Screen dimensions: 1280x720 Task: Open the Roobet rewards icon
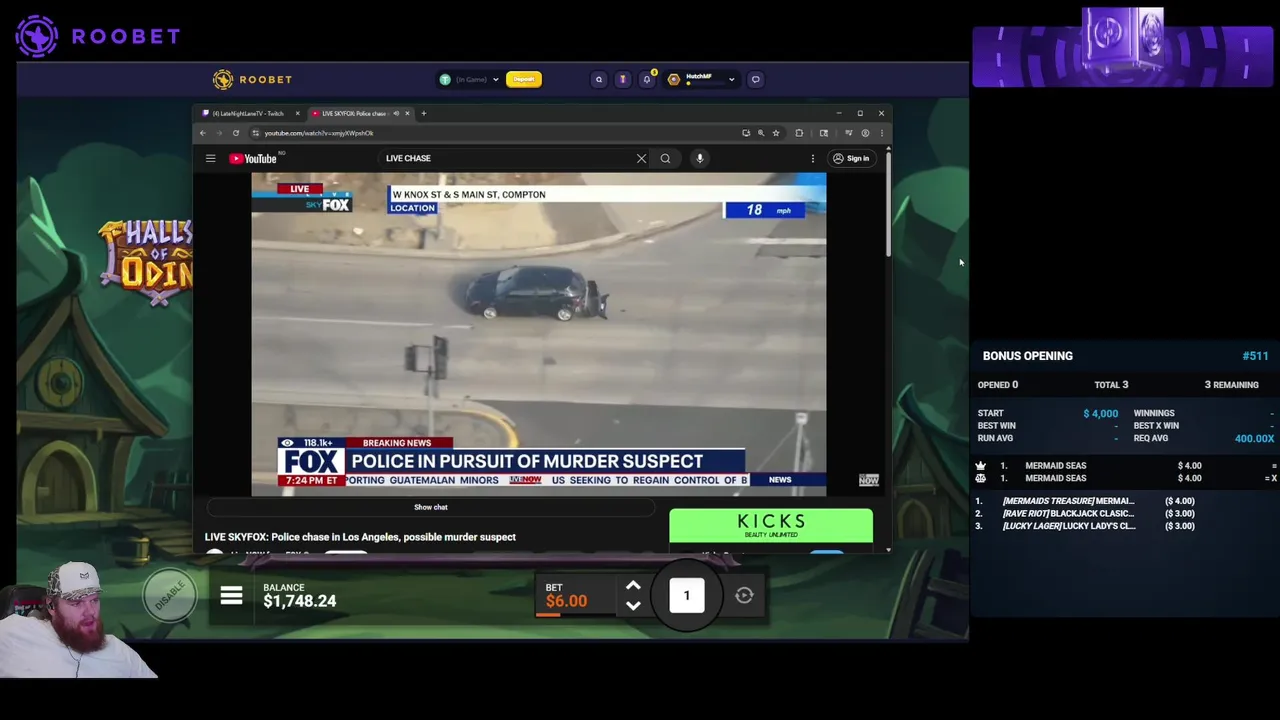click(x=622, y=79)
